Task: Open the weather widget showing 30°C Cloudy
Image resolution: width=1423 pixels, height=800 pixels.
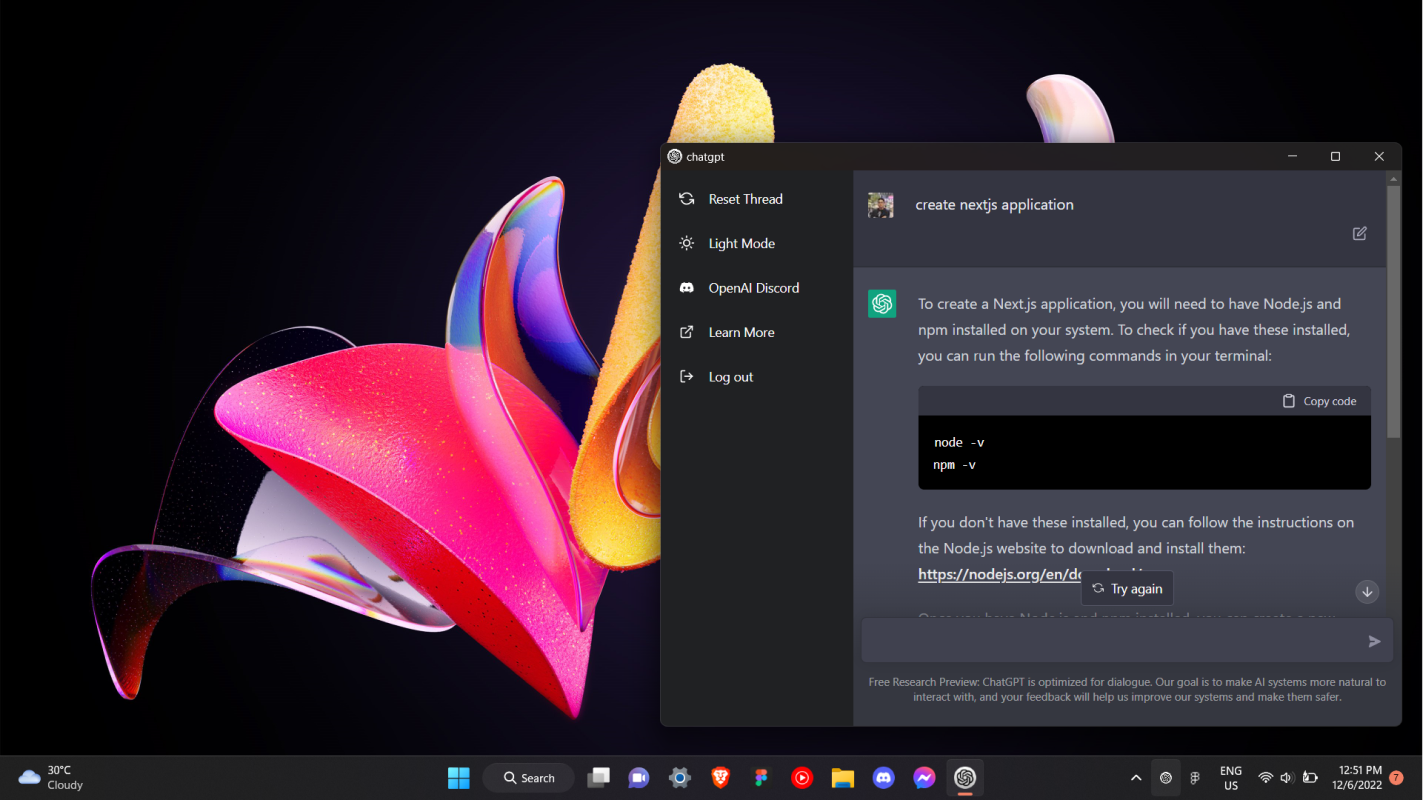Action: pos(51,778)
